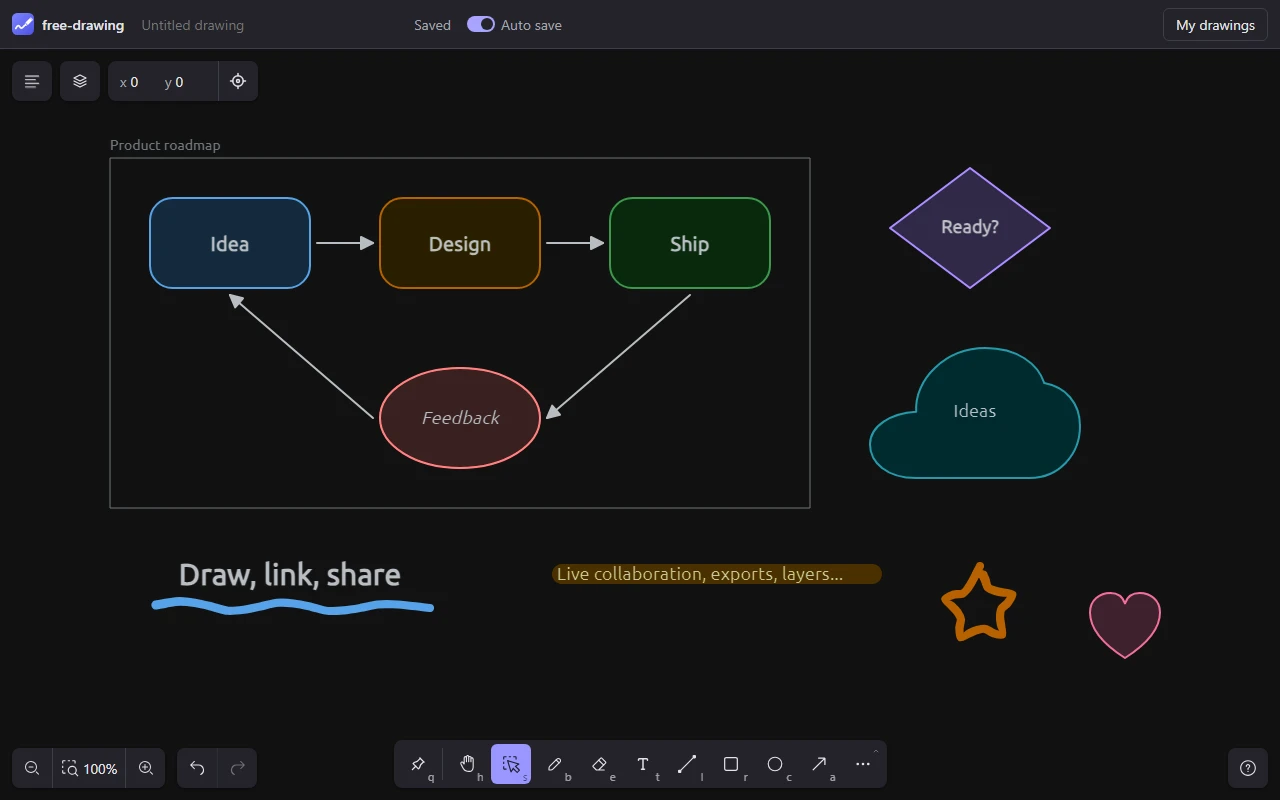This screenshot has height=800, width=1280.
Task: Click the Untitled drawing title field
Action: pyautogui.click(x=193, y=25)
